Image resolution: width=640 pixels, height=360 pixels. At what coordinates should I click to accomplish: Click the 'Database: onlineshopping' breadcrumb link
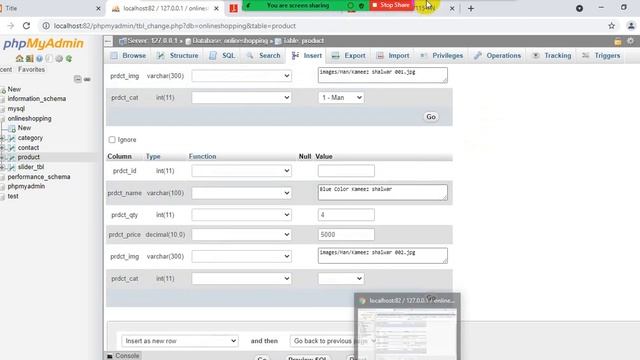pyautogui.click(x=230, y=41)
